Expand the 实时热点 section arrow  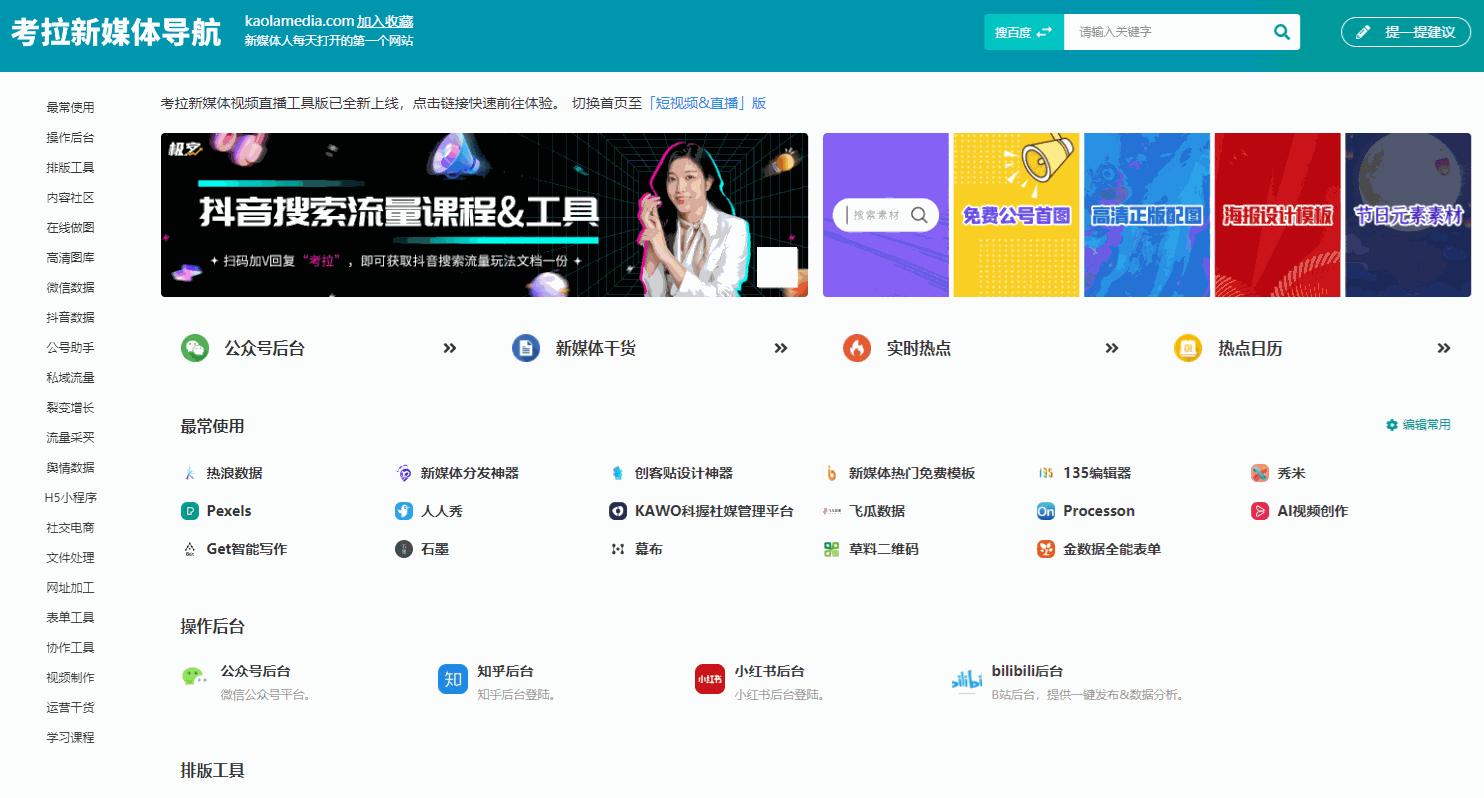[x=1110, y=348]
